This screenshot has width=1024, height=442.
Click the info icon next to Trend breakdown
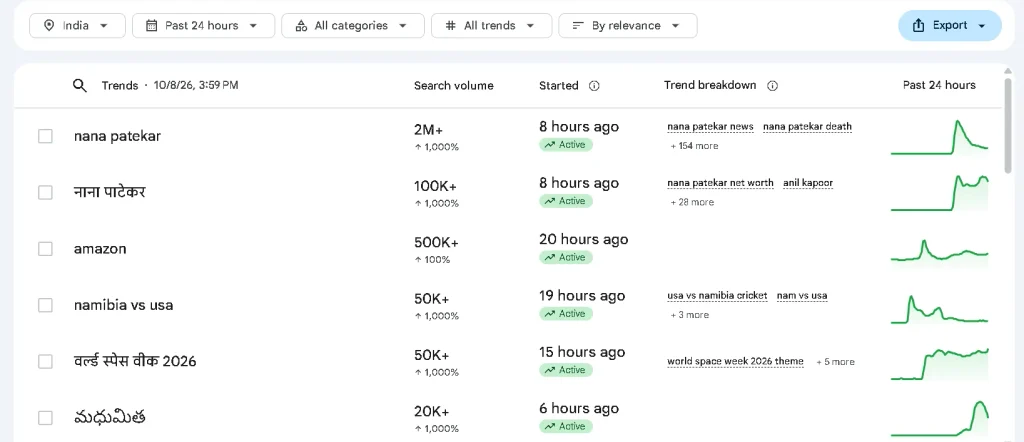[x=772, y=86]
